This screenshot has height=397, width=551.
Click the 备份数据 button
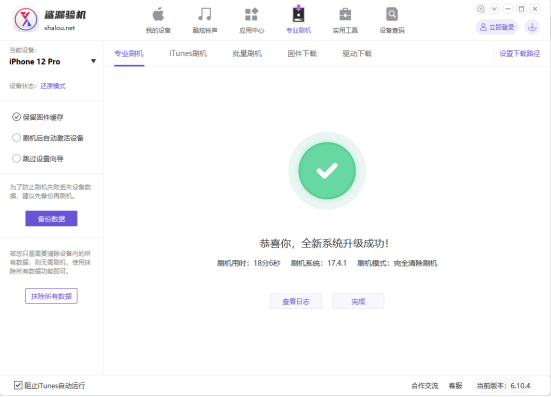tap(51, 219)
